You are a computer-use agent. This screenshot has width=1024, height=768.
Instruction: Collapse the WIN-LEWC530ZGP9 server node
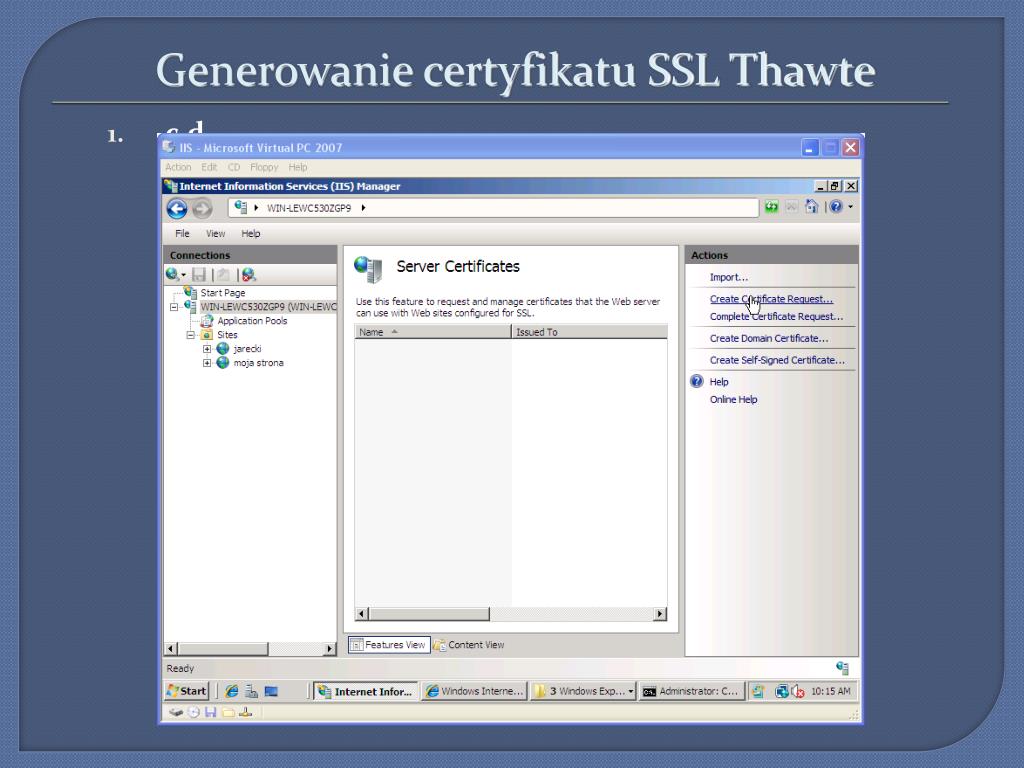click(174, 307)
